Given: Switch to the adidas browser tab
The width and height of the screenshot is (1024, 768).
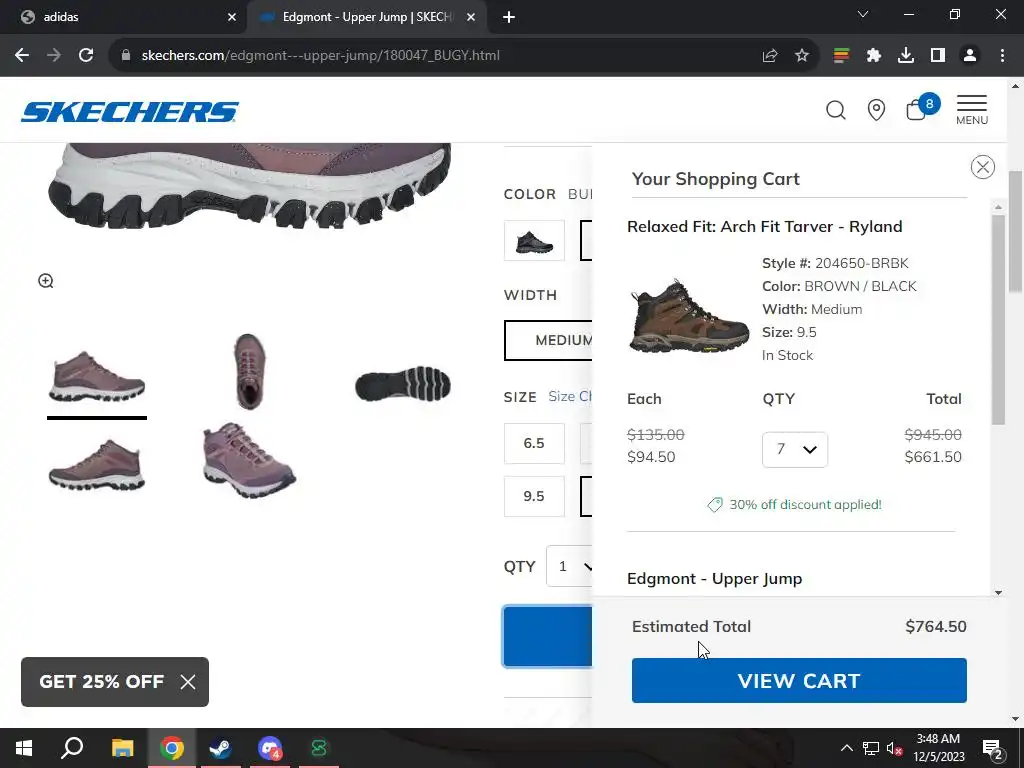Looking at the screenshot, I should (x=124, y=17).
